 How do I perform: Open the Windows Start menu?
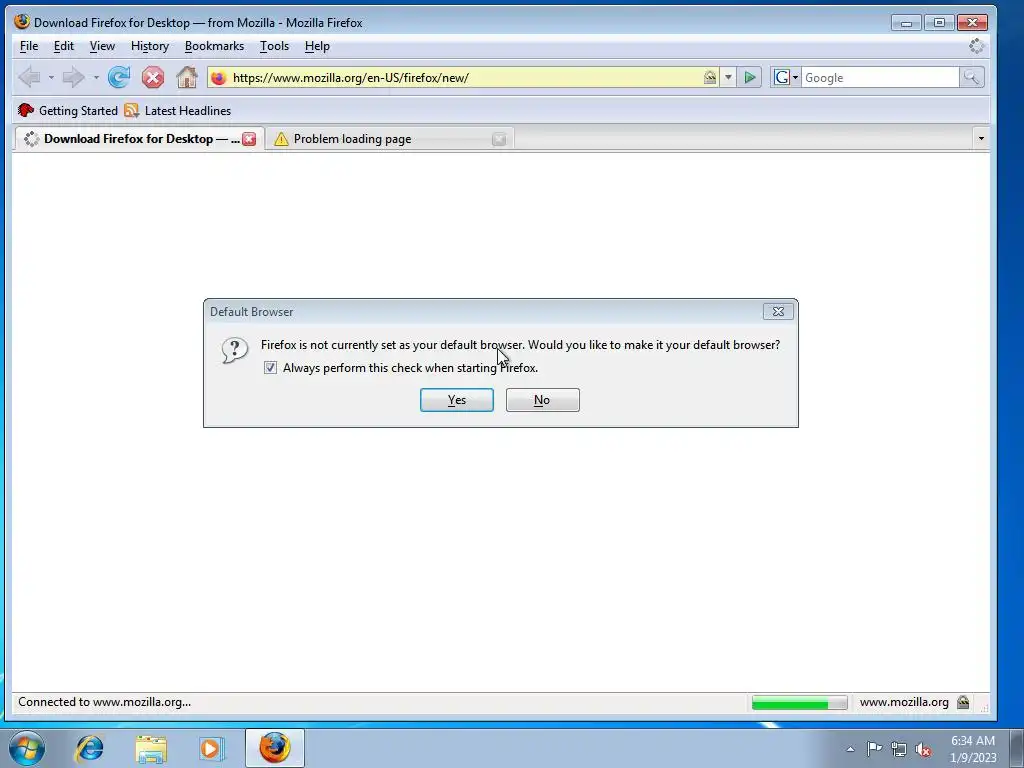point(27,748)
